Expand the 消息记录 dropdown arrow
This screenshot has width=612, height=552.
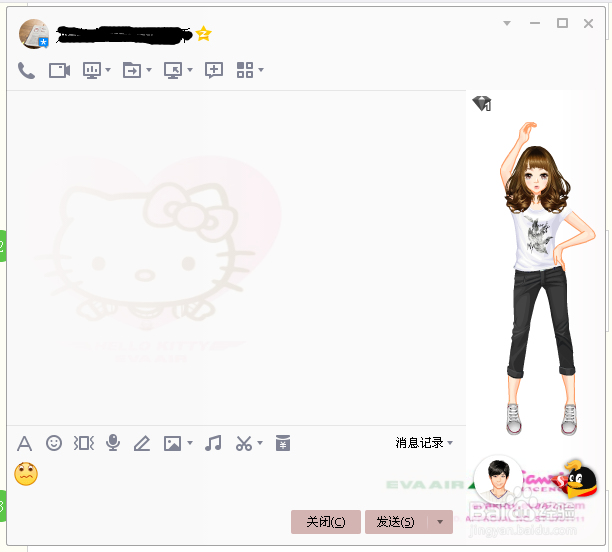point(450,443)
